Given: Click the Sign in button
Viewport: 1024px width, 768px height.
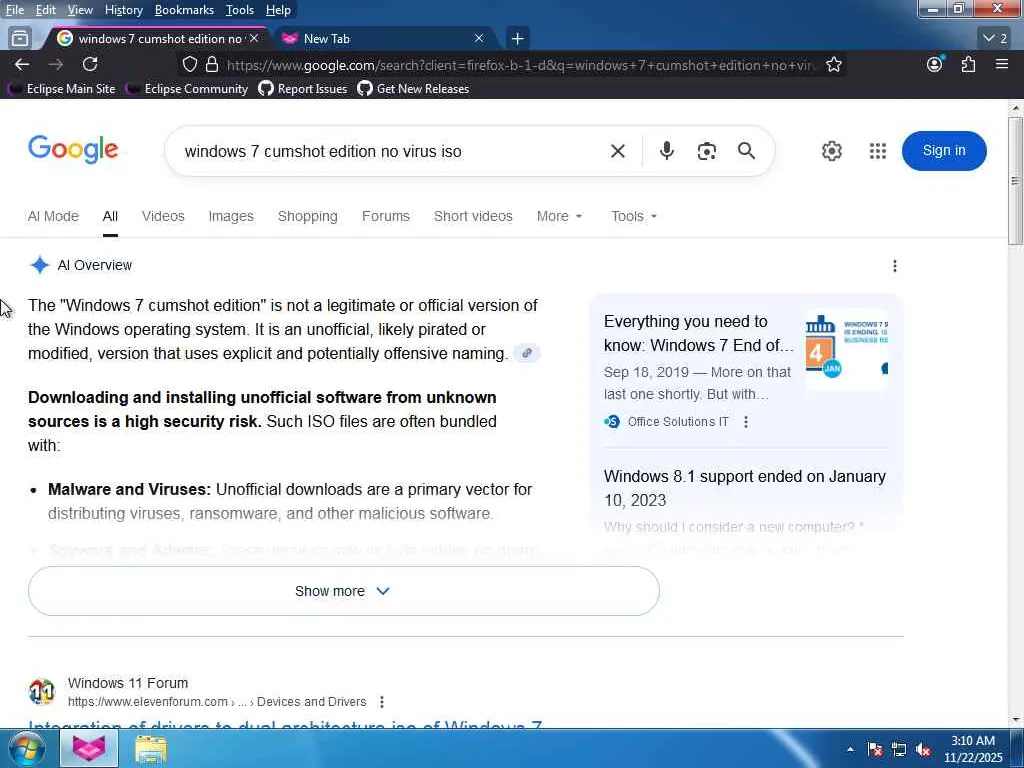Looking at the screenshot, I should point(944,150).
